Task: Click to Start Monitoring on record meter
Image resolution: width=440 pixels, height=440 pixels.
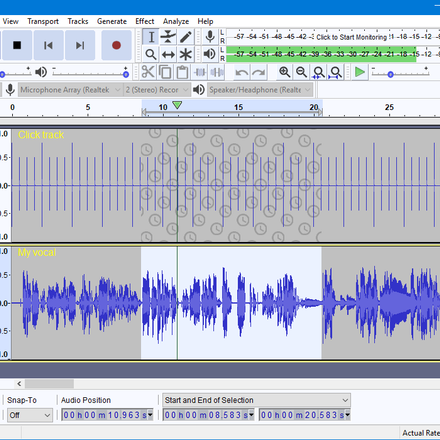Action: (352, 37)
